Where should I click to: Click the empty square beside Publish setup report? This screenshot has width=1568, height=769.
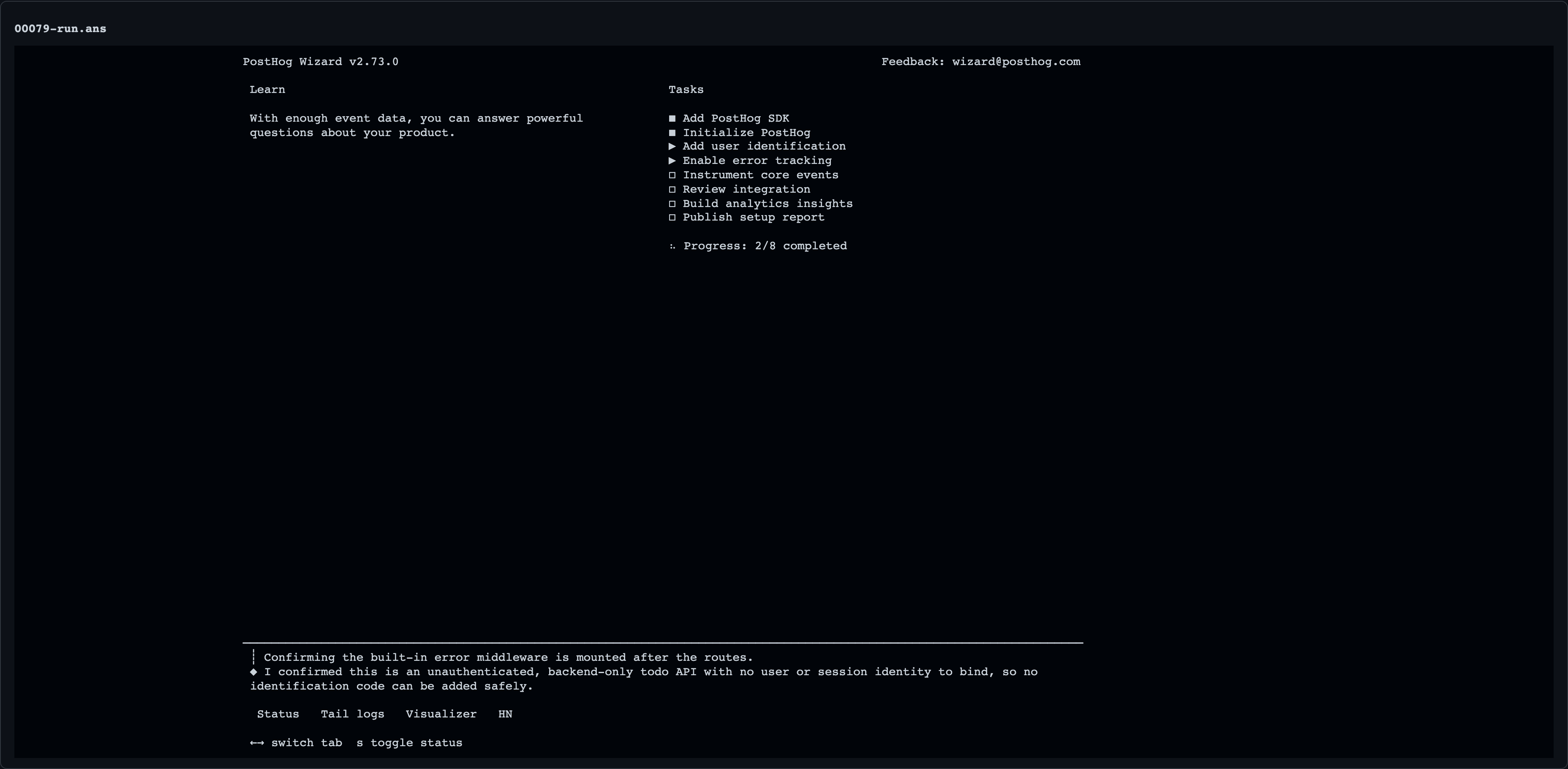tap(672, 218)
